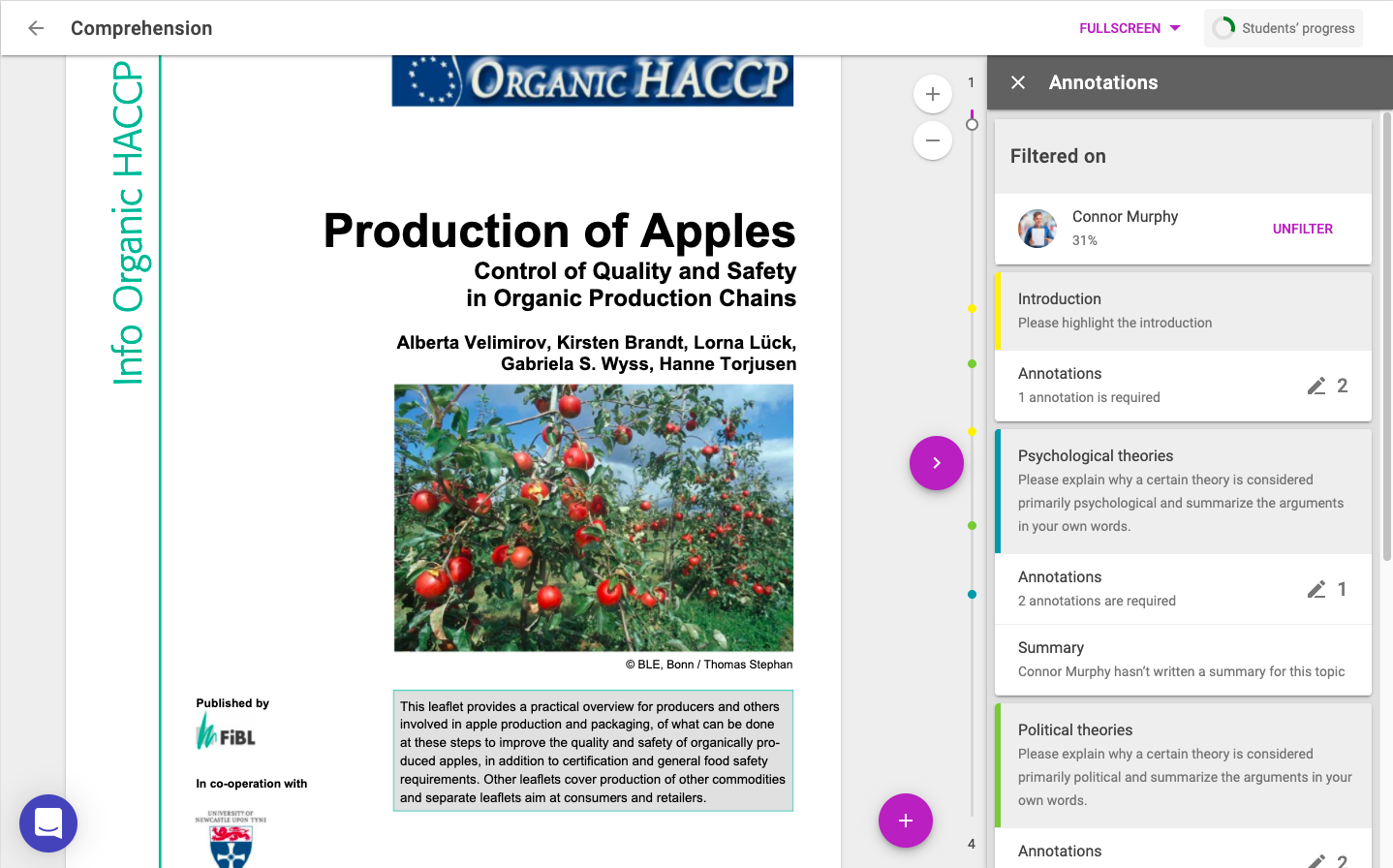Click the Annotations row under Political theories

(1183, 849)
